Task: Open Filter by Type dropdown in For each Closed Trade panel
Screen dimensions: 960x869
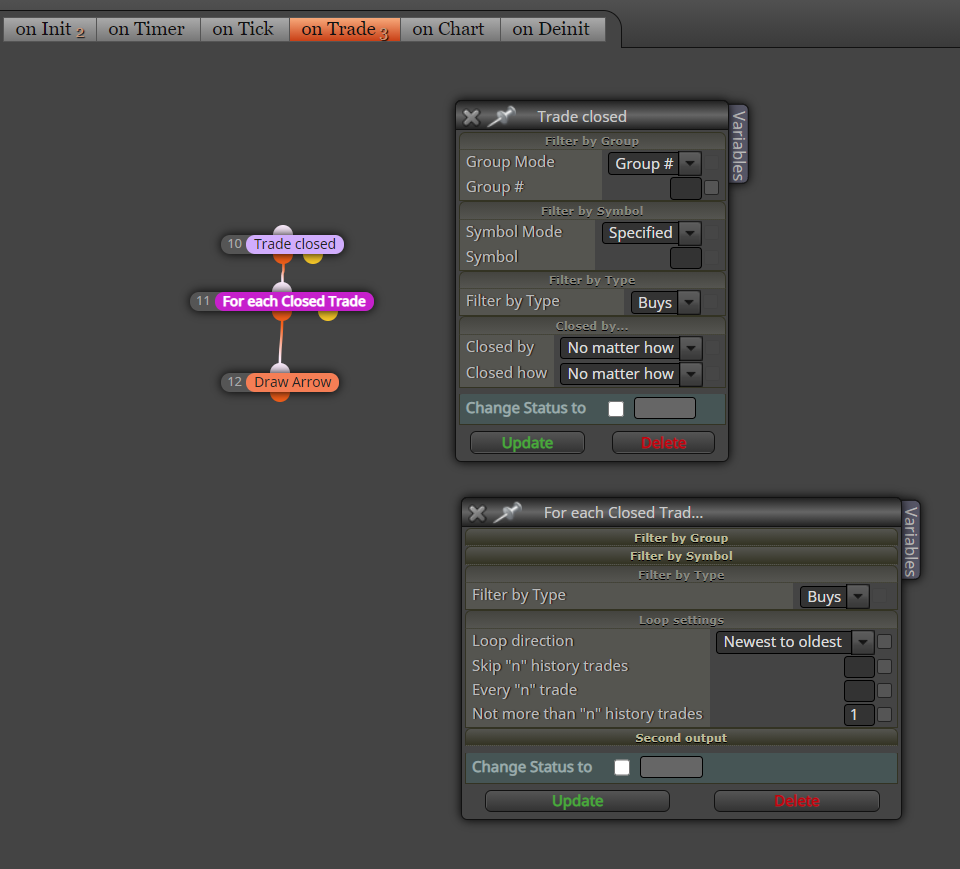Action: coord(835,596)
